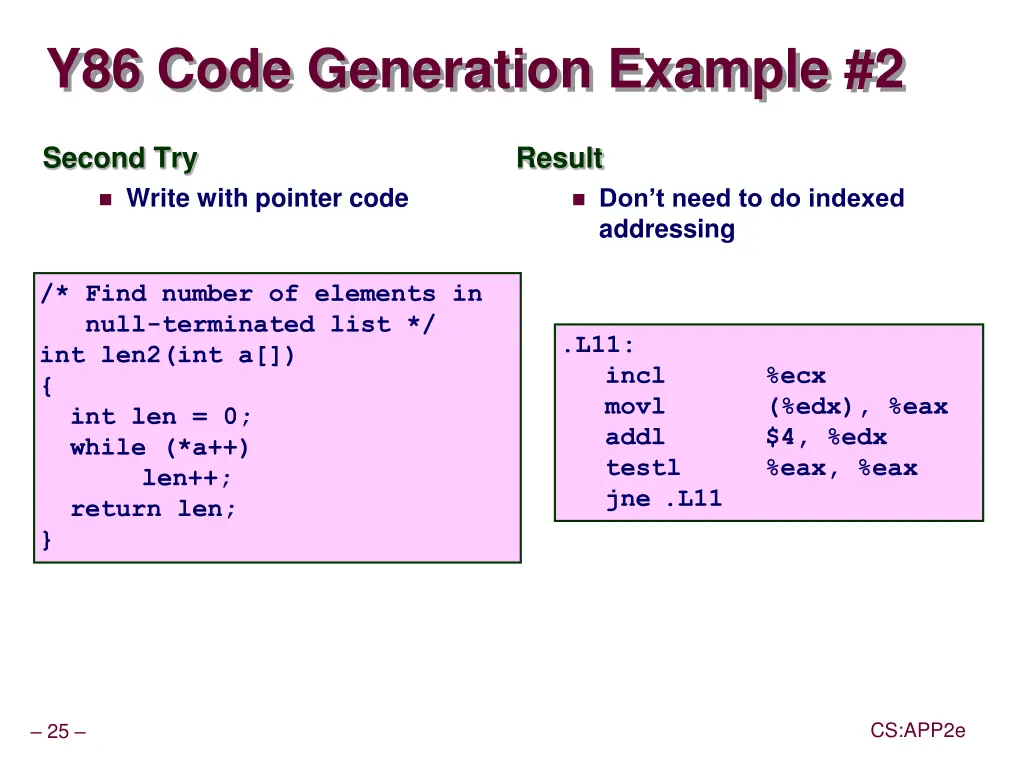Click the 'testl' instruction
This screenshot has width=1024, height=767.
pyautogui.click(x=643, y=468)
